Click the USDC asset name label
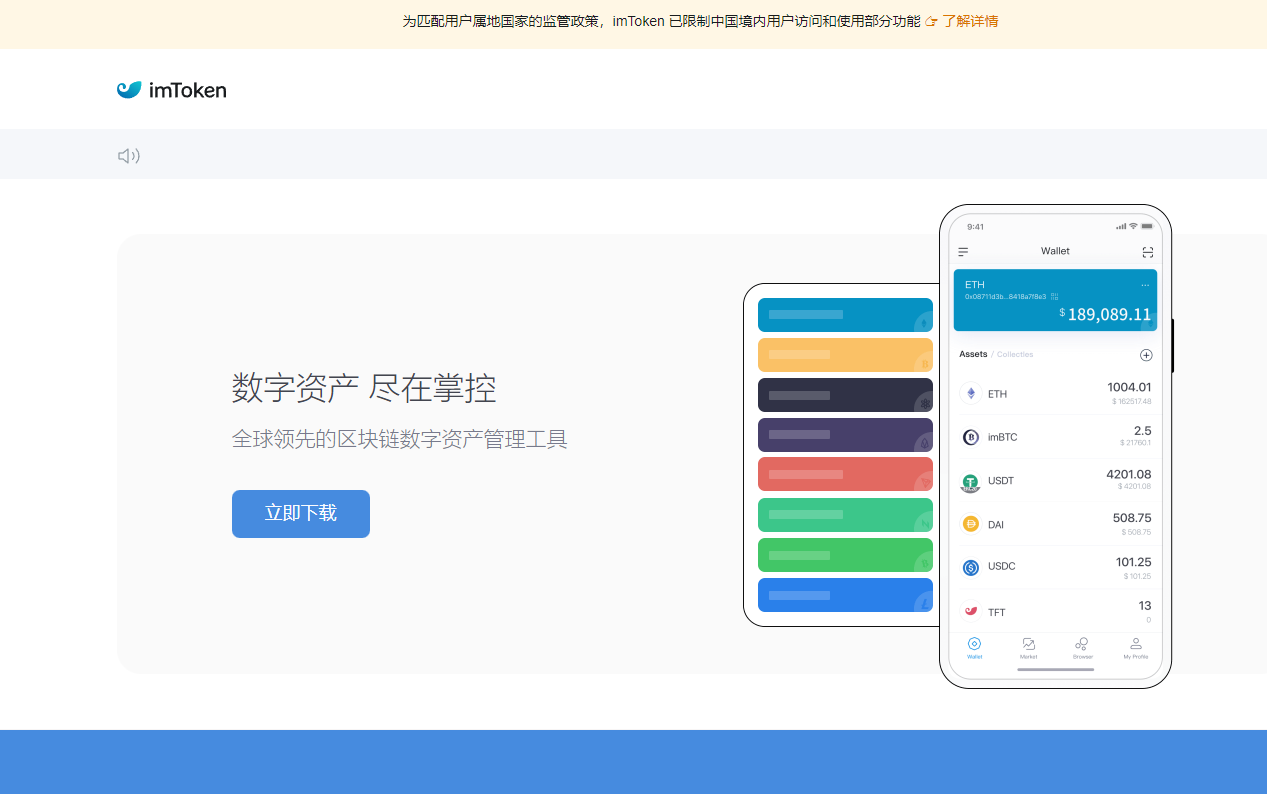 coord(1001,566)
